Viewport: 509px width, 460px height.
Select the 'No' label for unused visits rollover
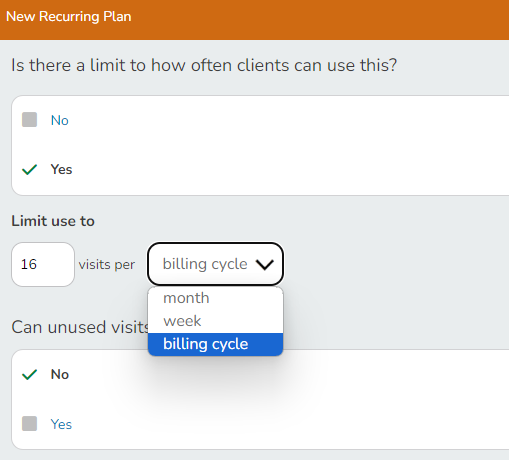pyautogui.click(x=60, y=374)
